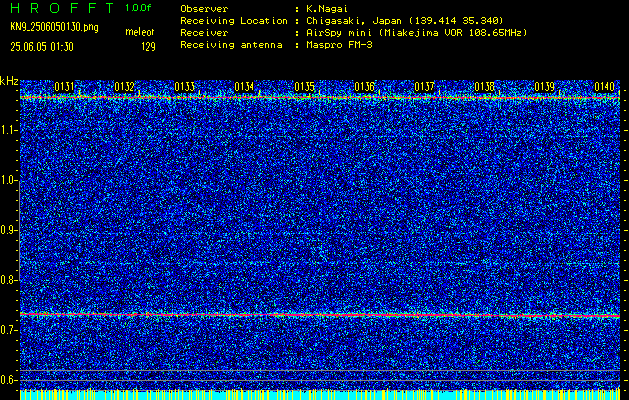Click the Receiver label
Image resolution: width=629 pixels, height=400 pixels.
[204, 32]
